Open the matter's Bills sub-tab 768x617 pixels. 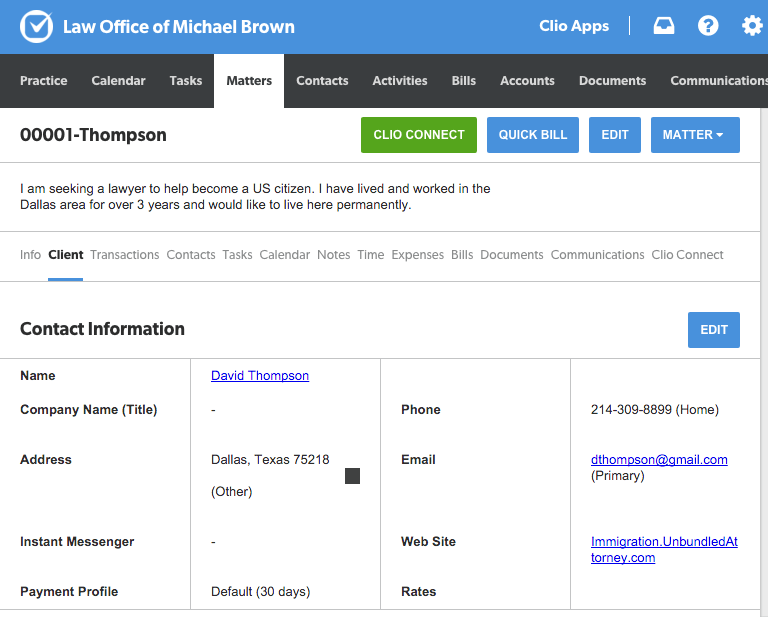(462, 255)
